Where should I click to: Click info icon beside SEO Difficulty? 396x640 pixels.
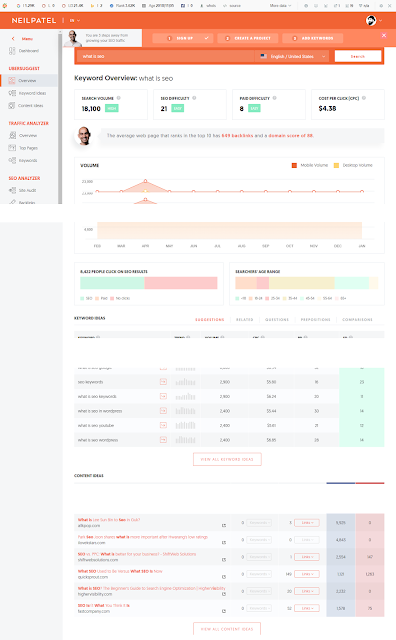point(194,98)
